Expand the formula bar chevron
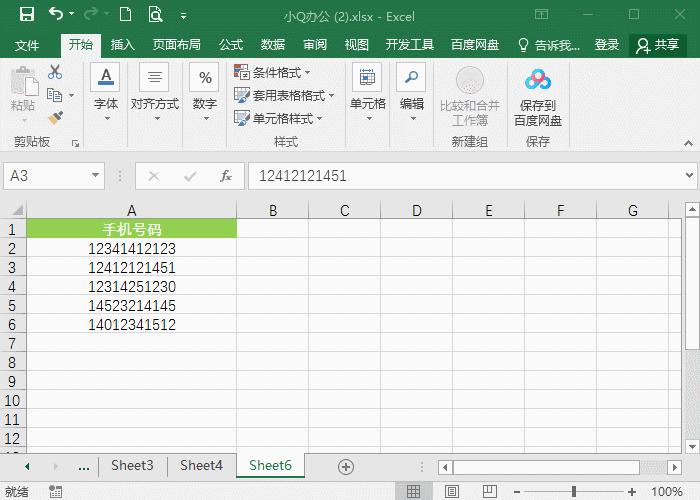This screenshot has width=700, height=500. pos(689,175)
